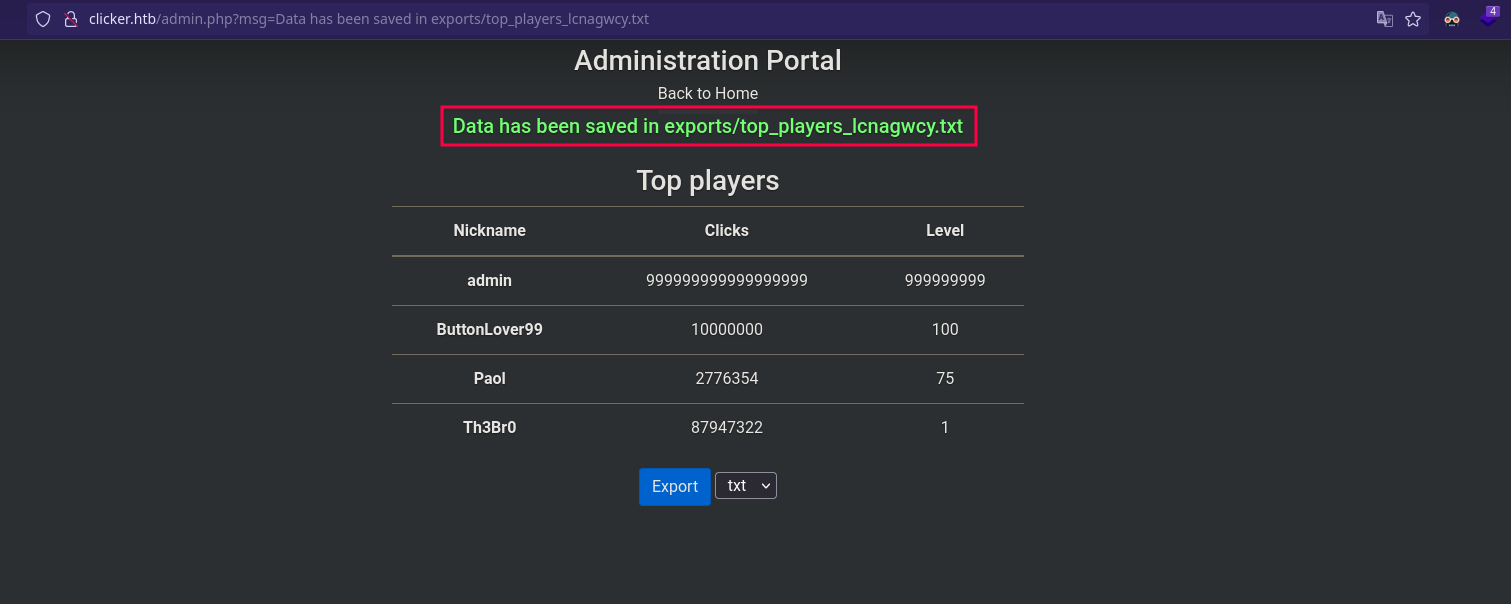Screen dimensions: 1511x604
Task: Click the URL address bar text
Action: [370, 19]
